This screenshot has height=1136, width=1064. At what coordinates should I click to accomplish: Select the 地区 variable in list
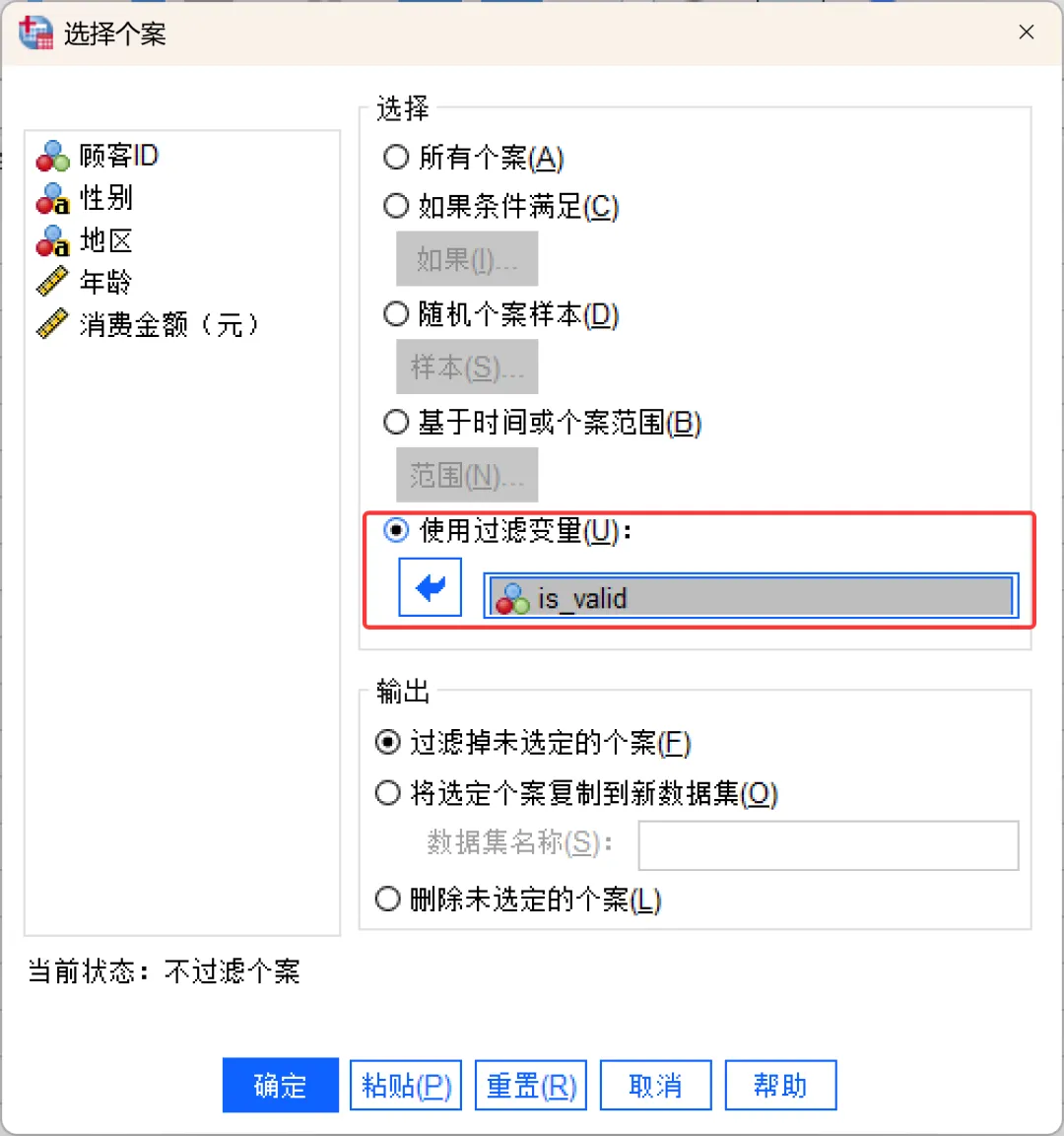click(x=105, y=240)
